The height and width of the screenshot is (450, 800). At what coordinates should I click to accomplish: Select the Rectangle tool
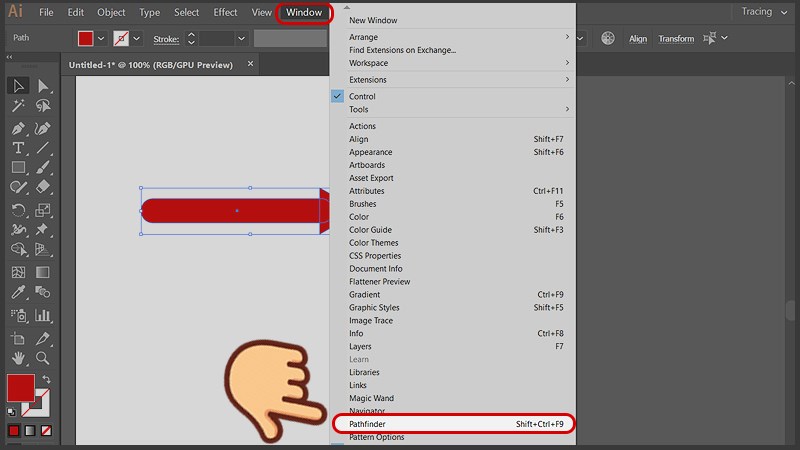18,167
